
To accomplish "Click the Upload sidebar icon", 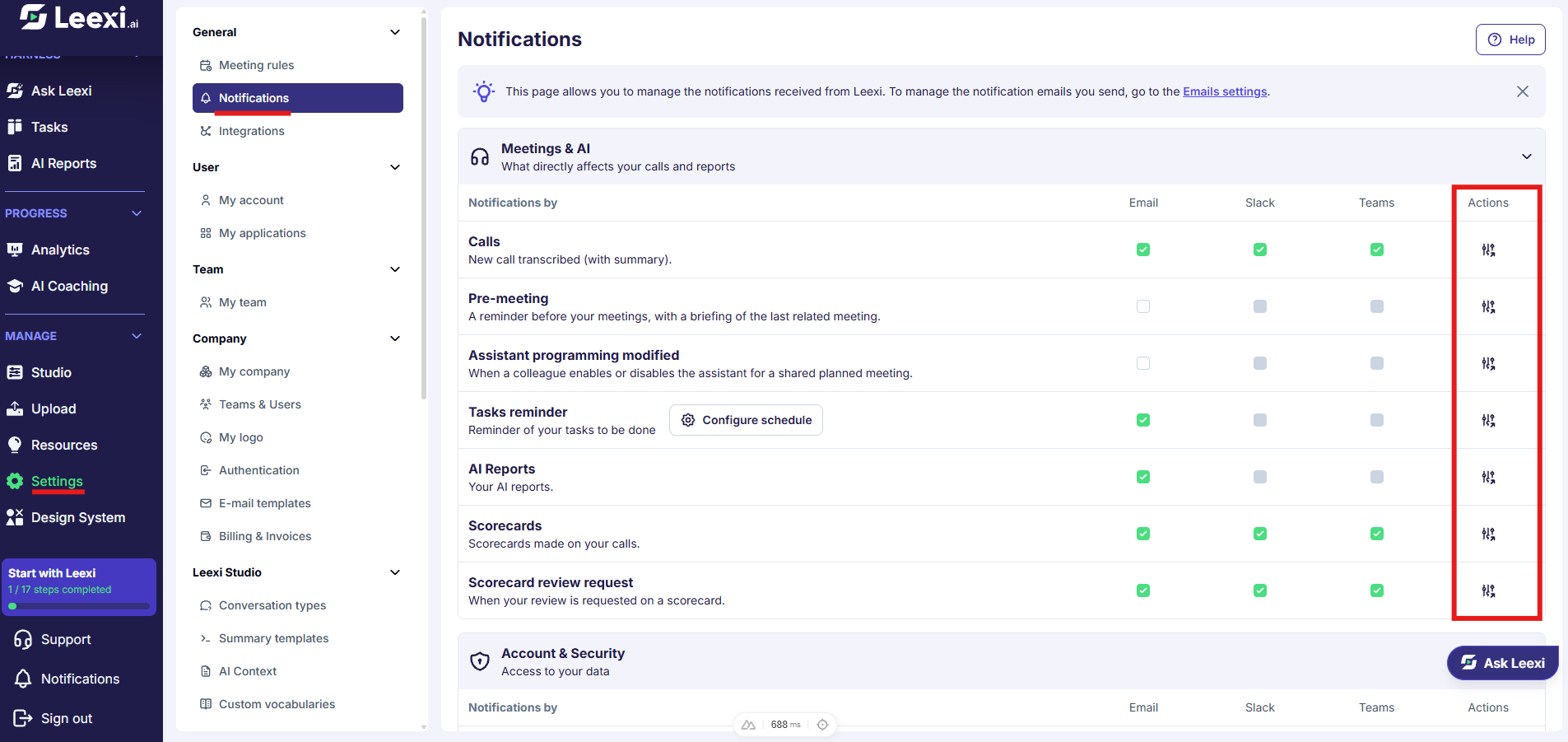I will (x=15, y=408).
